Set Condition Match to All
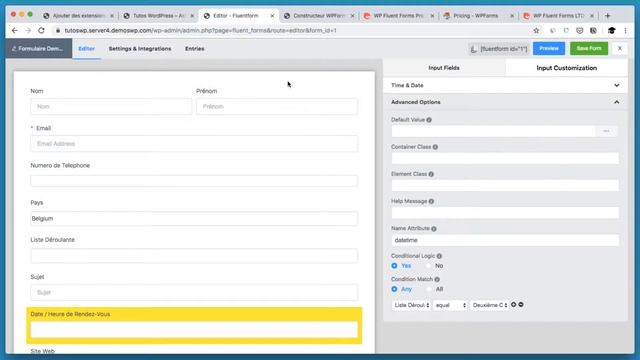Screen dimensions: 640x360 [429, 289]
